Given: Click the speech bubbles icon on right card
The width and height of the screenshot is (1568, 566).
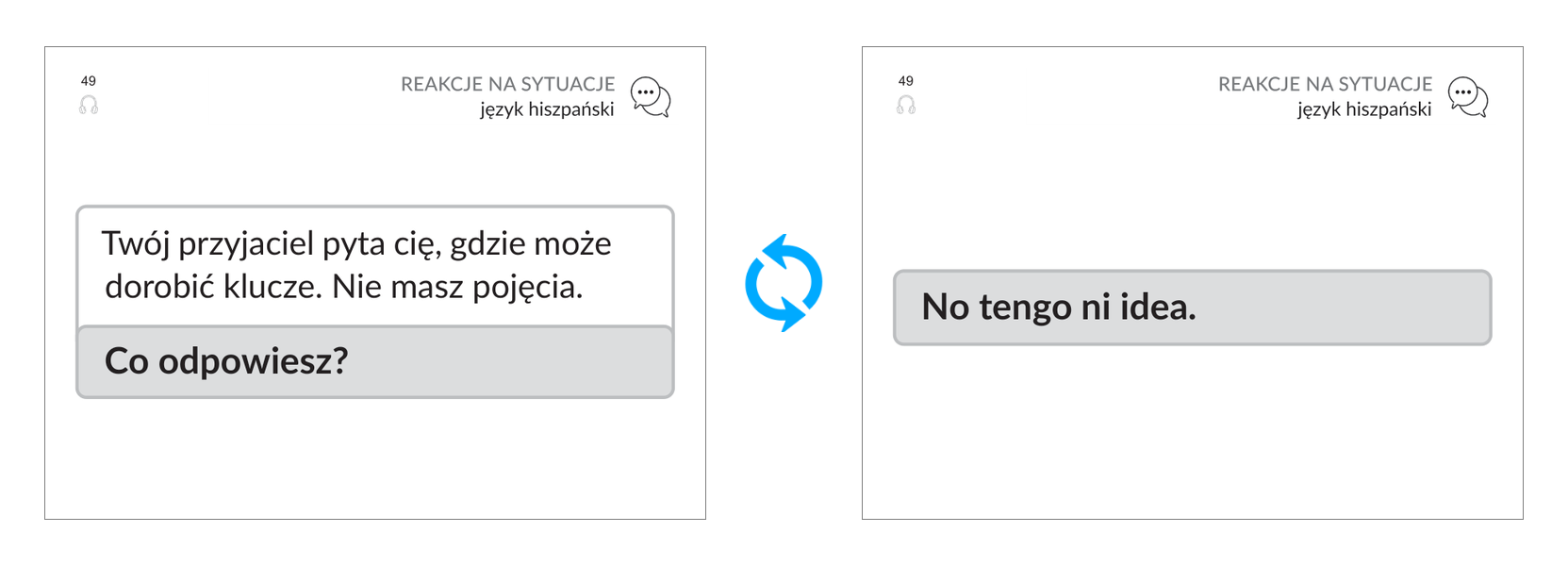Looking at the screenshot, I should tap(1468, 97).
